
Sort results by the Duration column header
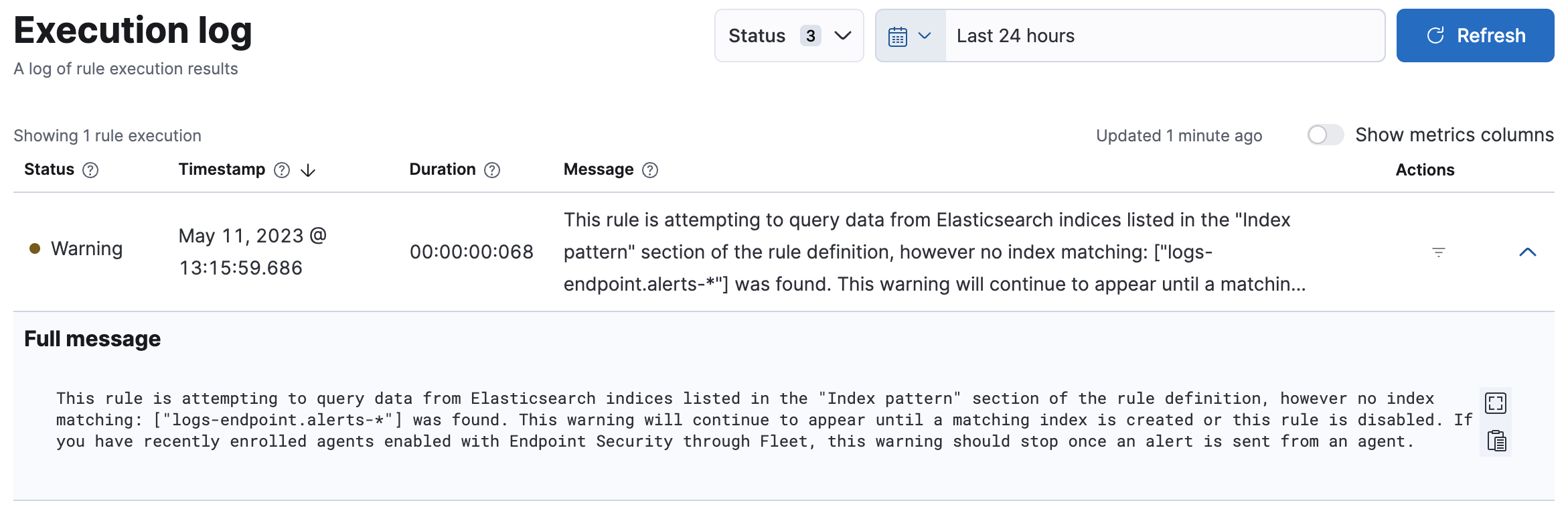click(x=442, y=169)
